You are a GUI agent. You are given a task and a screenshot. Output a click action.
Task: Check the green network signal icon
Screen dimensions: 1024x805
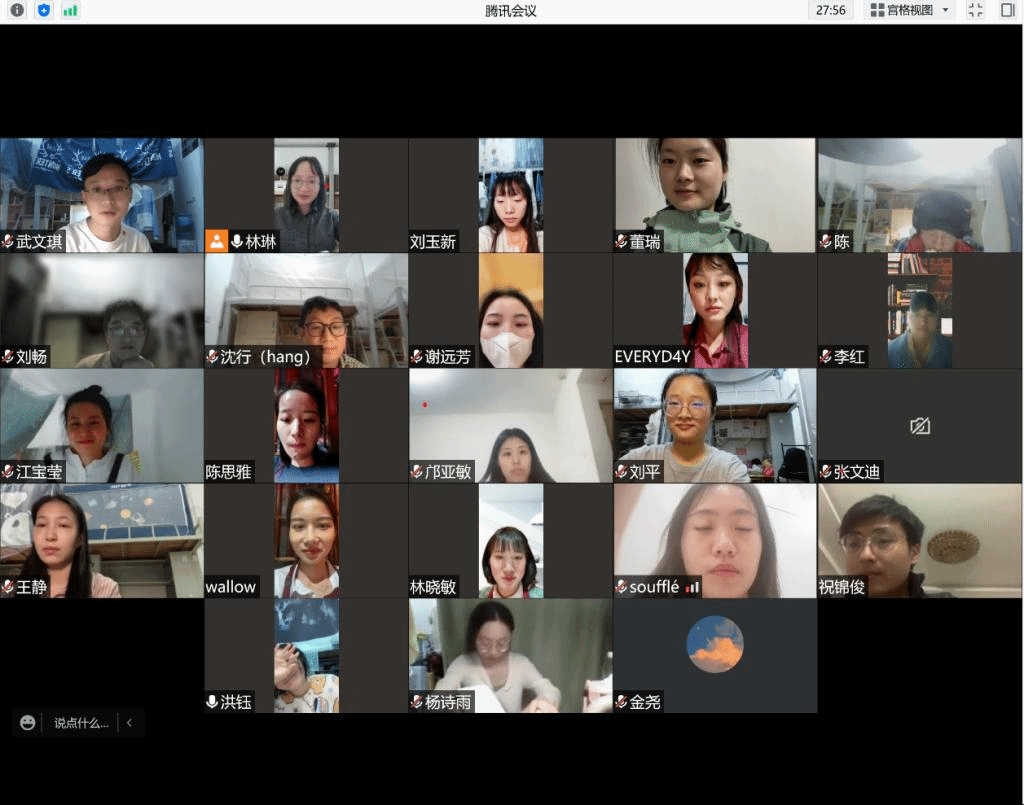pyautogui.click(x=70, y=10)
